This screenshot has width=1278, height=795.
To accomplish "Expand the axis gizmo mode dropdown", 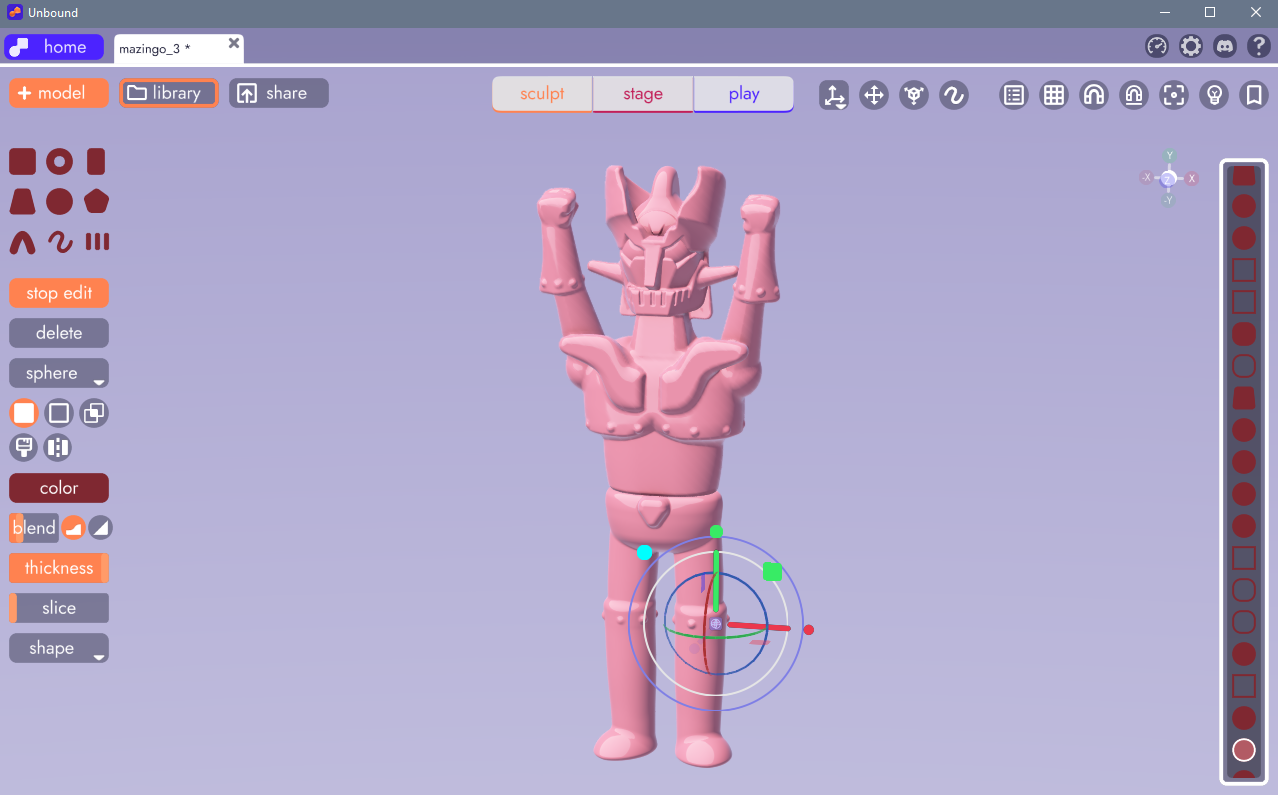I will coord(834,96).
